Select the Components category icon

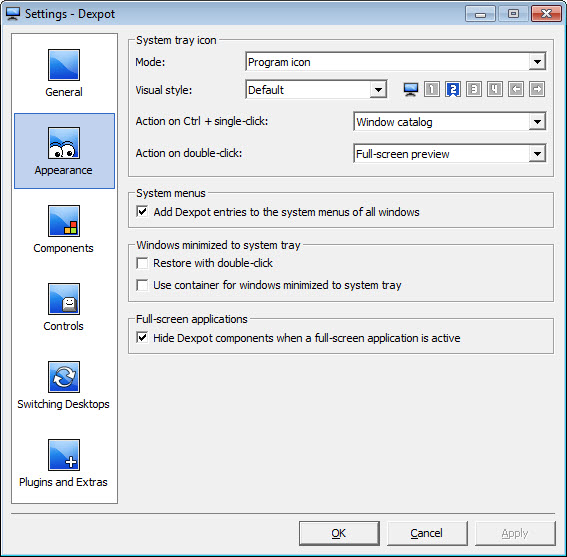pyautogui.click(x=64, y=221)
